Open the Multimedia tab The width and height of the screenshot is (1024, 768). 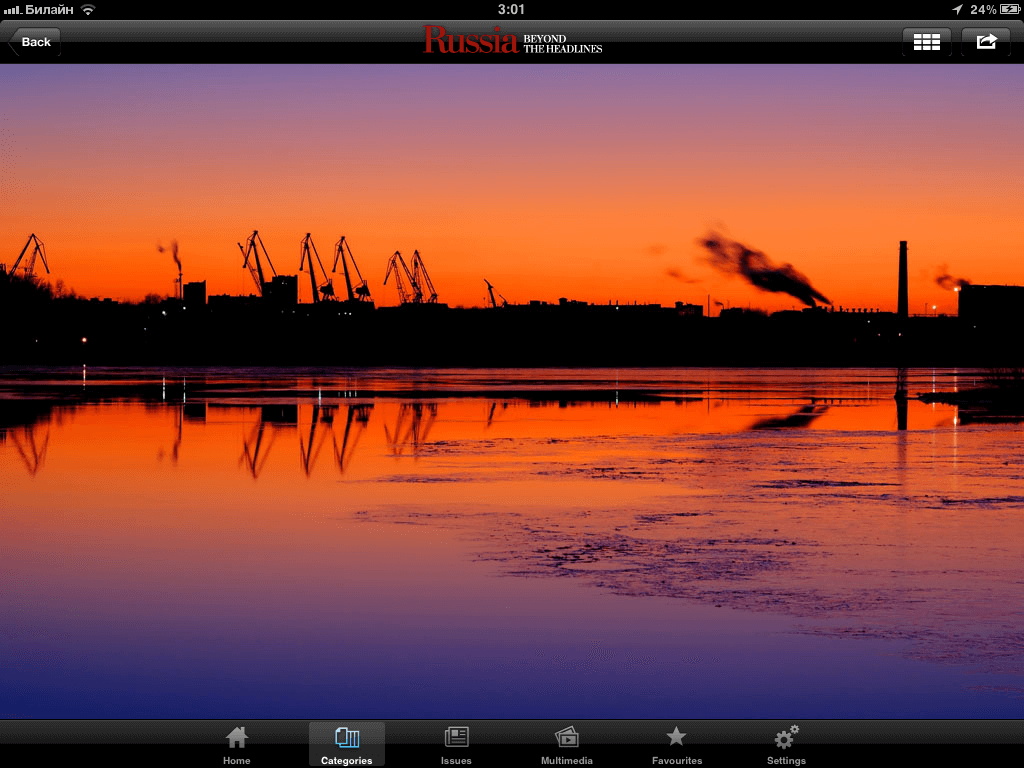(567, 745)
